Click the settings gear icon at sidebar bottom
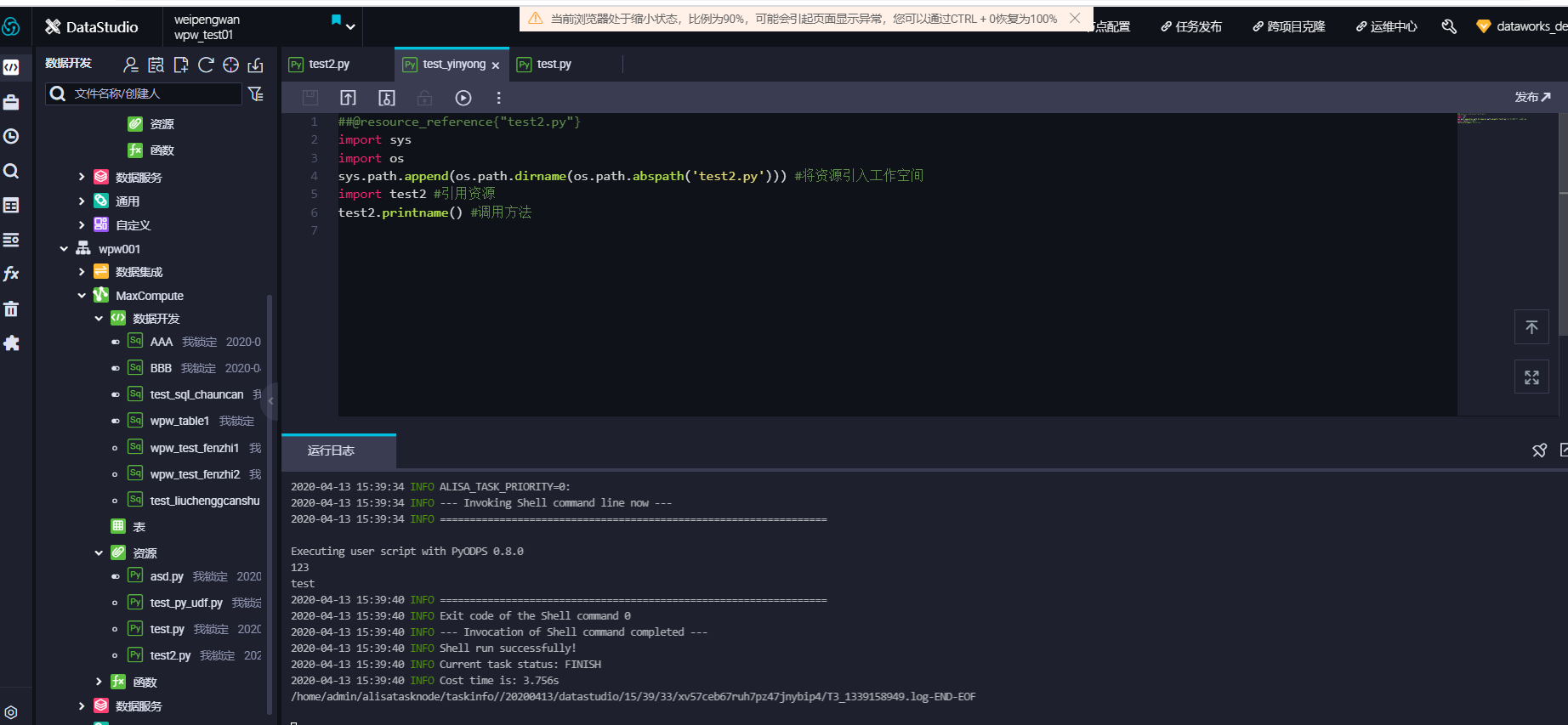 11,712
